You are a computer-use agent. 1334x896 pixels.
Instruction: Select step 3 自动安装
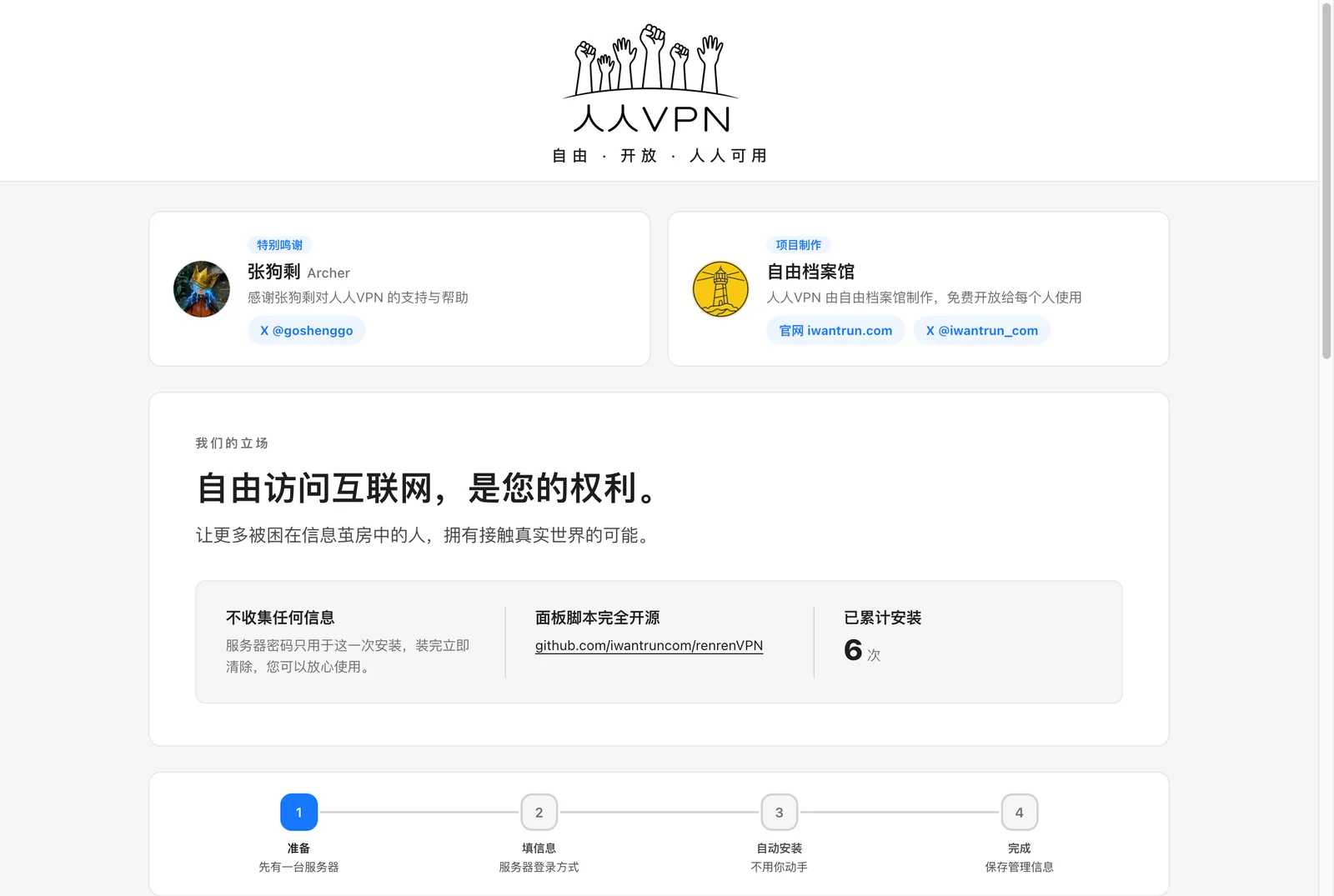click(779, 812)
